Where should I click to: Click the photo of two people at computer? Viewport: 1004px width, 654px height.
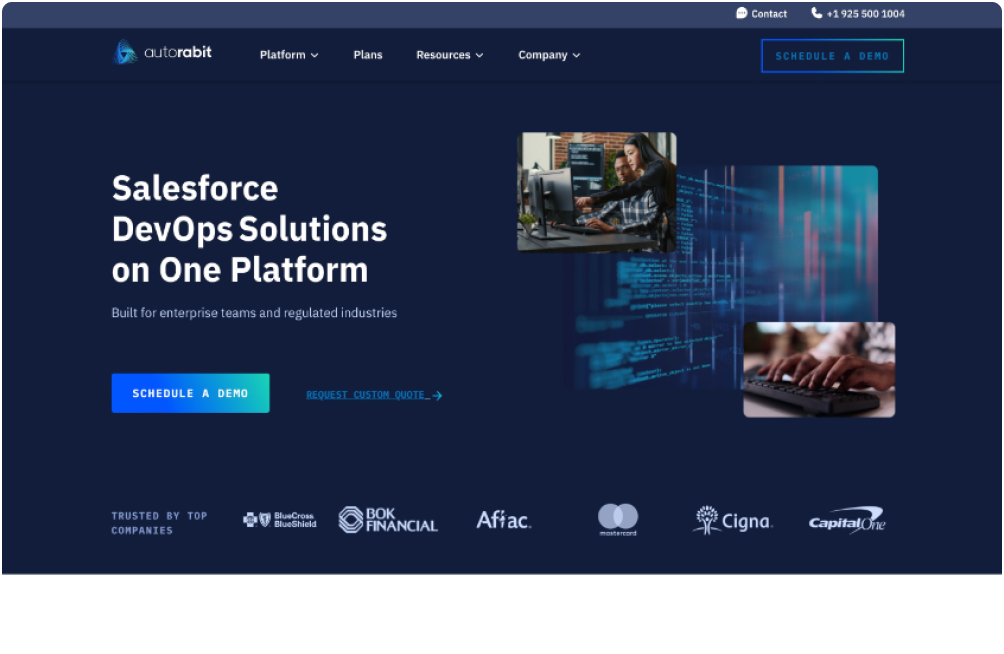pos(597,192)
